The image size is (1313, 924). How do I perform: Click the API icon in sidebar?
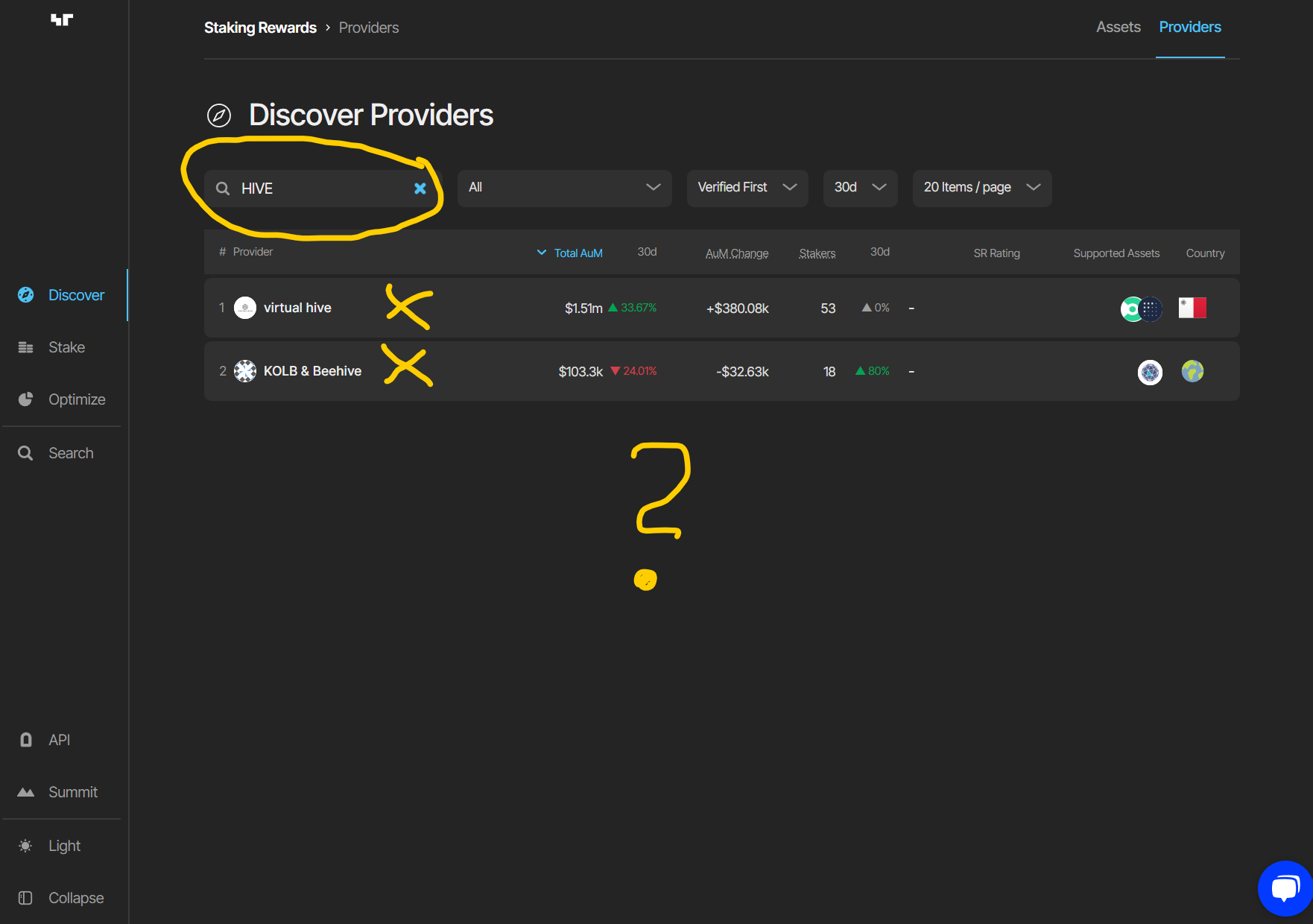tap(25, 740)
